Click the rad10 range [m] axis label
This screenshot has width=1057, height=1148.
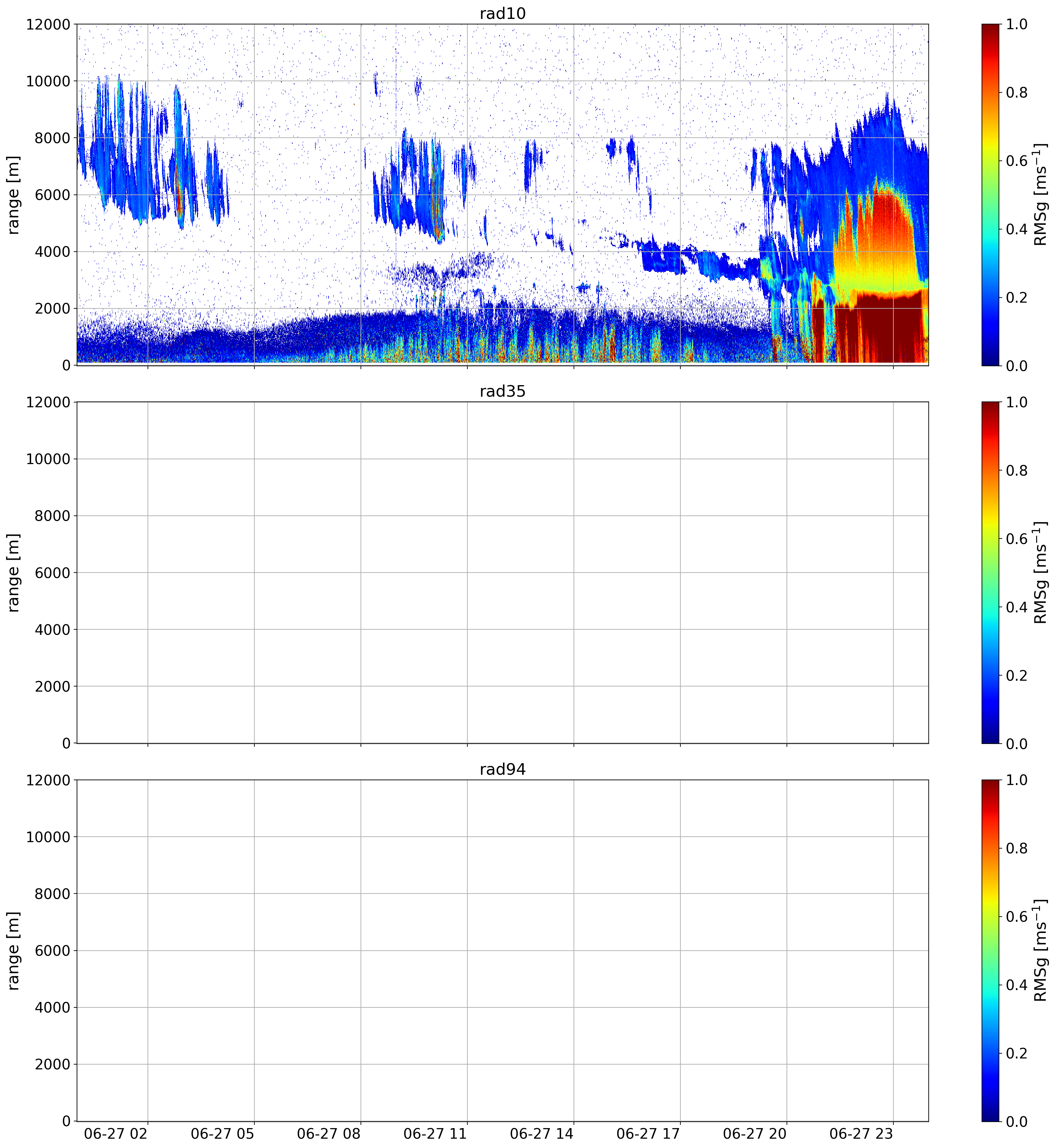13,194
